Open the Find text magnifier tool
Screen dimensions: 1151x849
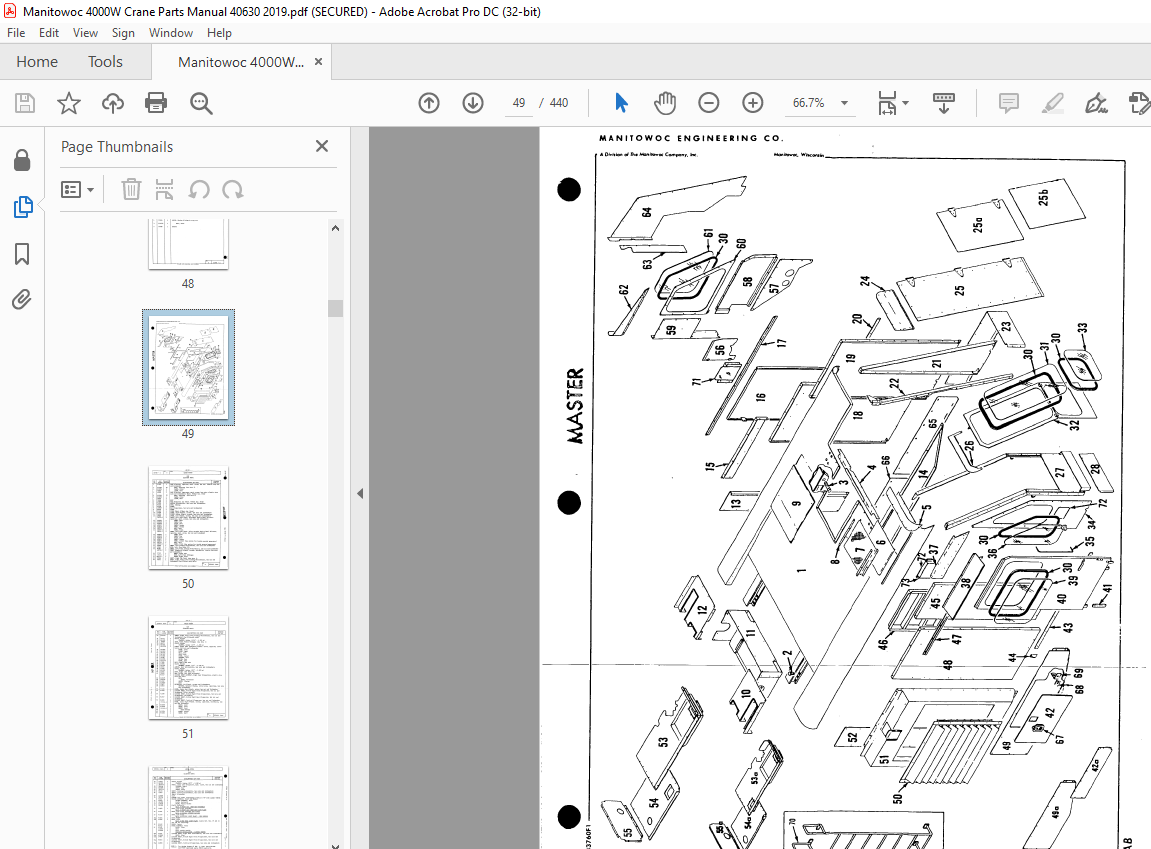tap(200, 103)
